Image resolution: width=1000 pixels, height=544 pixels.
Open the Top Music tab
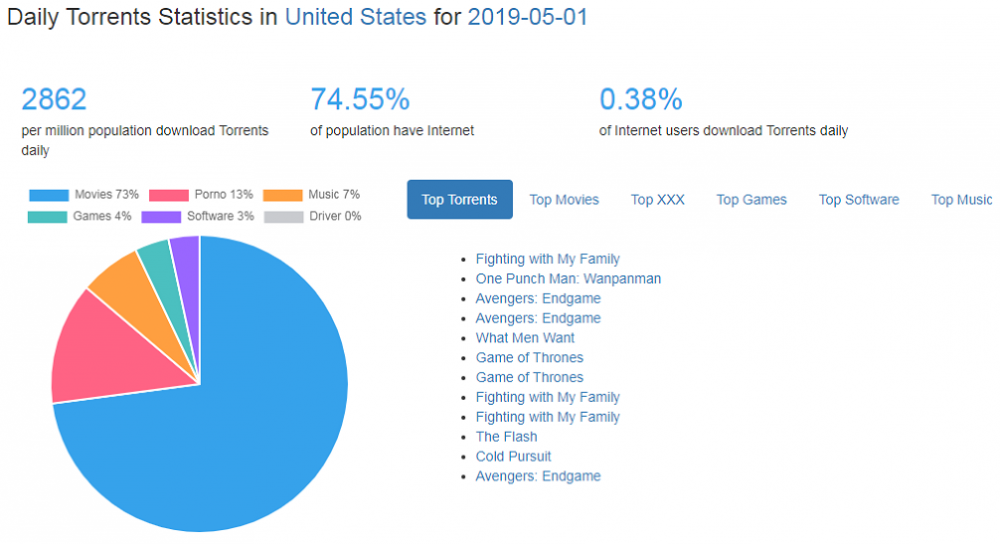click(961, 200)
